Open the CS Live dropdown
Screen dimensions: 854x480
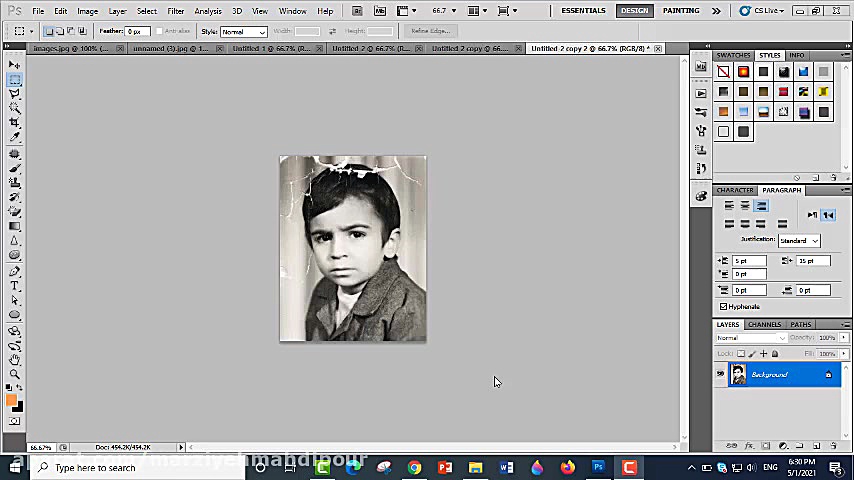coord(761,11)
